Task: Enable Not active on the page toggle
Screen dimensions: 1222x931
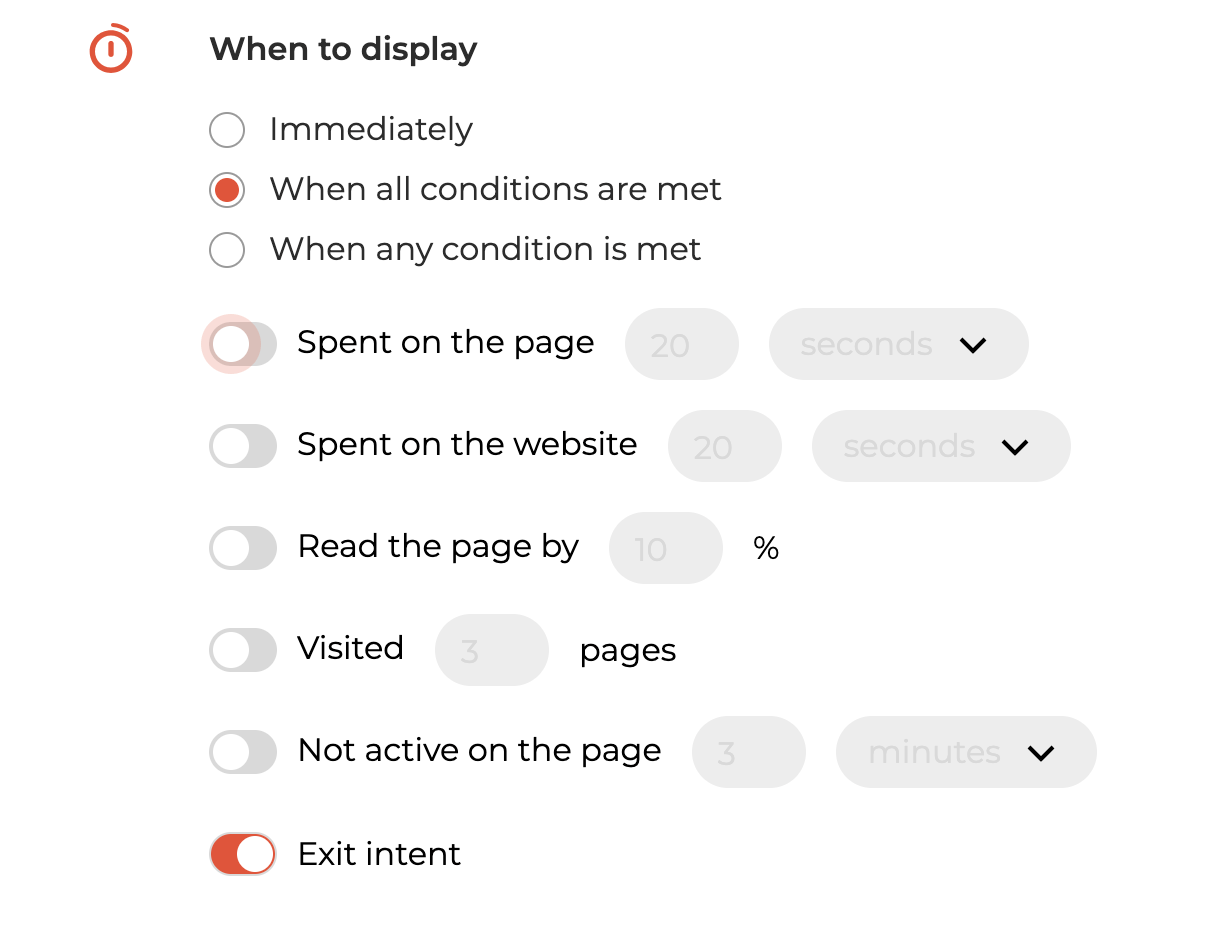Action: 242,752
